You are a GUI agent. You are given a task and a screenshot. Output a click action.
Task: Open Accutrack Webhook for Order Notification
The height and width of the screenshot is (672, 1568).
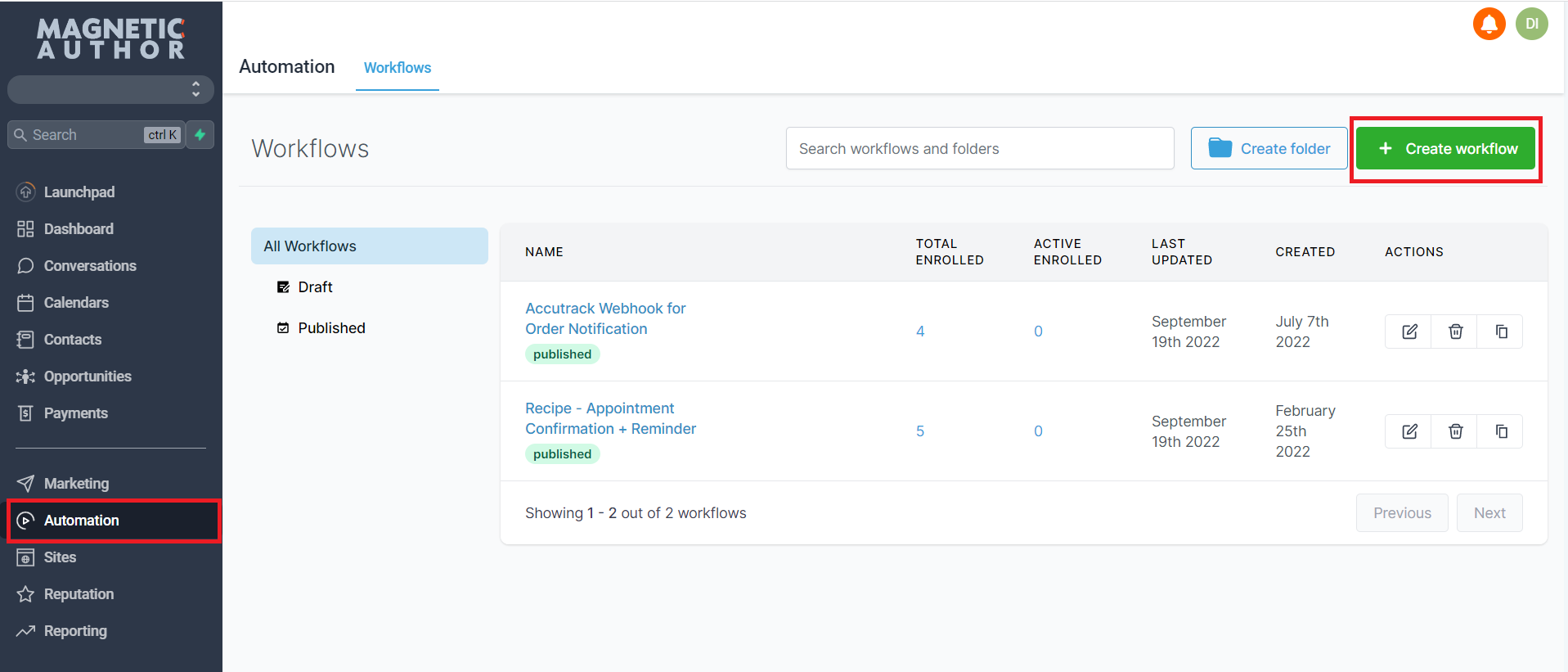605,318
